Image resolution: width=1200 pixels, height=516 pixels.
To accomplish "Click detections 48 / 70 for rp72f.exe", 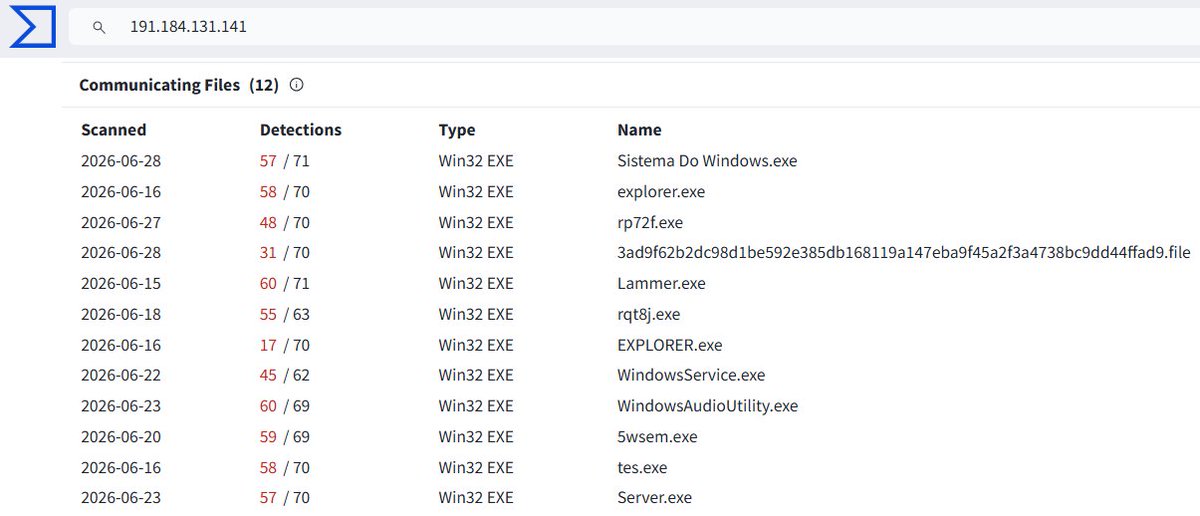I will pyautogui.click(x=285, y=223).
